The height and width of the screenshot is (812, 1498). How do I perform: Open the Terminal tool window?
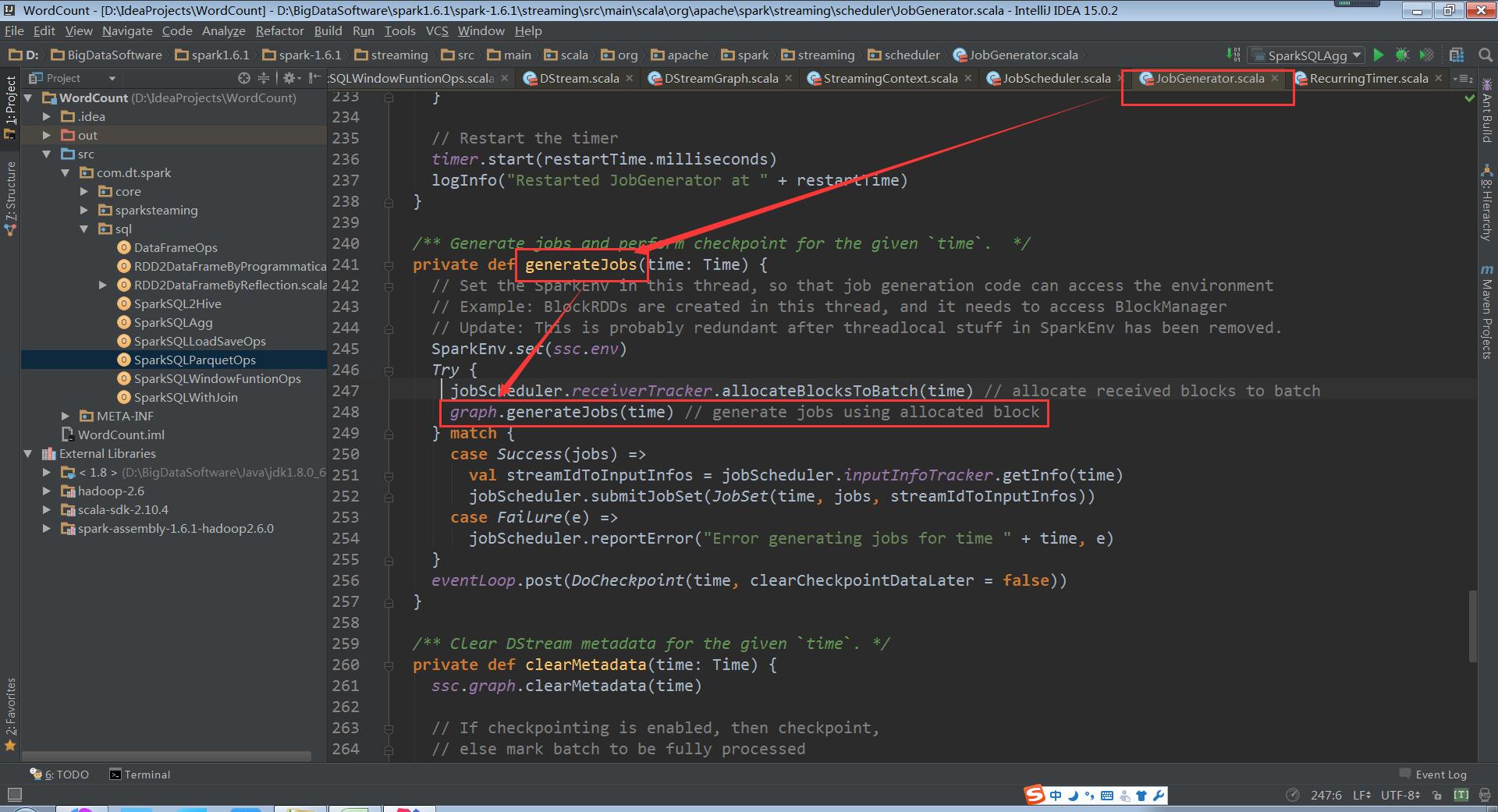[x=140, y=775]
